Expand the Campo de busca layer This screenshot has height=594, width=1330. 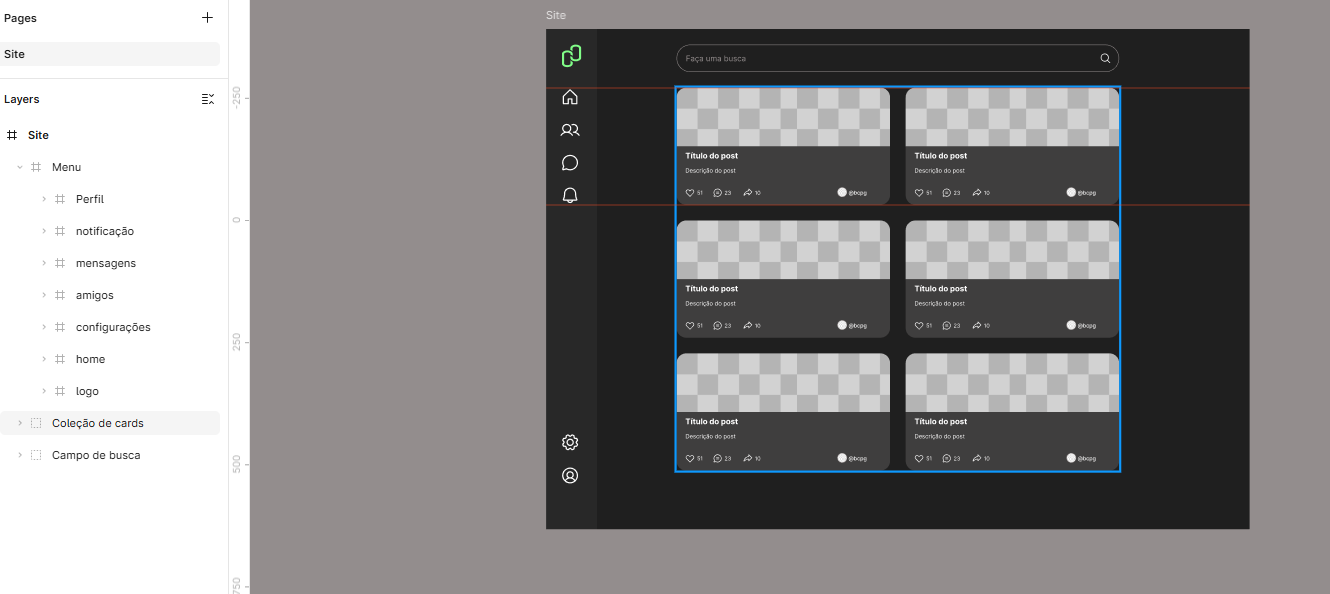20,455
